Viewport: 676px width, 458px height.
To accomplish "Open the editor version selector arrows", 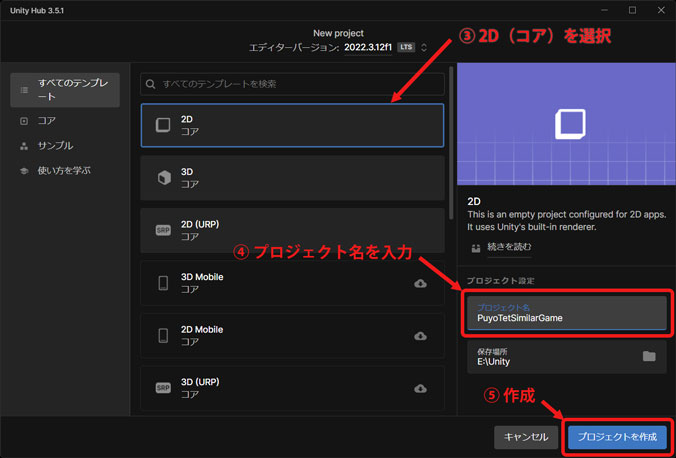I will coord(424,47).
